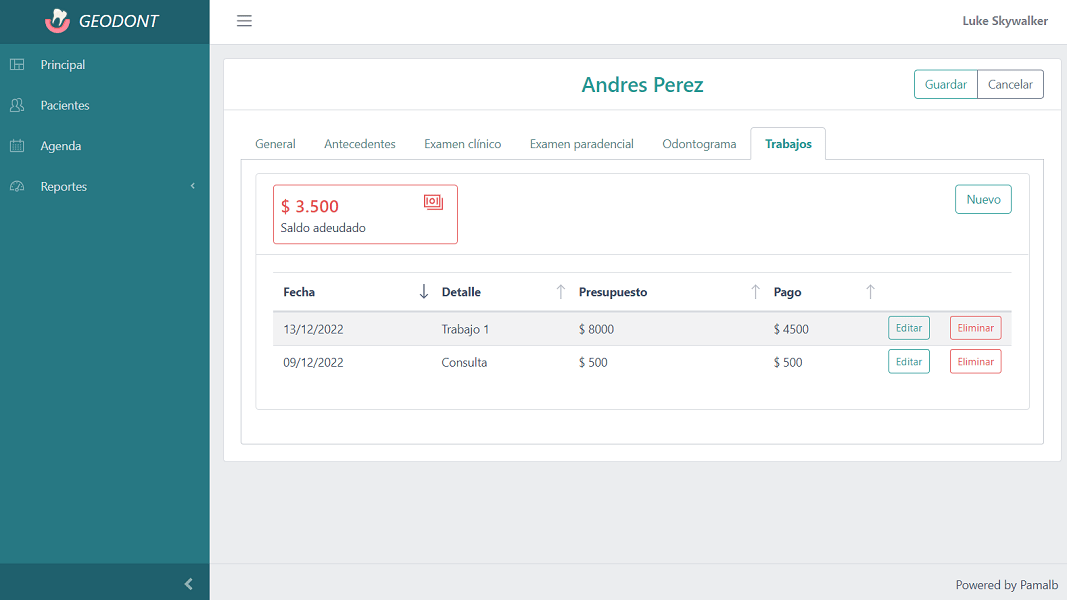1067x600 pixels.
Task: Sort table by Fecha column arrow
Action: click(423, 292)
